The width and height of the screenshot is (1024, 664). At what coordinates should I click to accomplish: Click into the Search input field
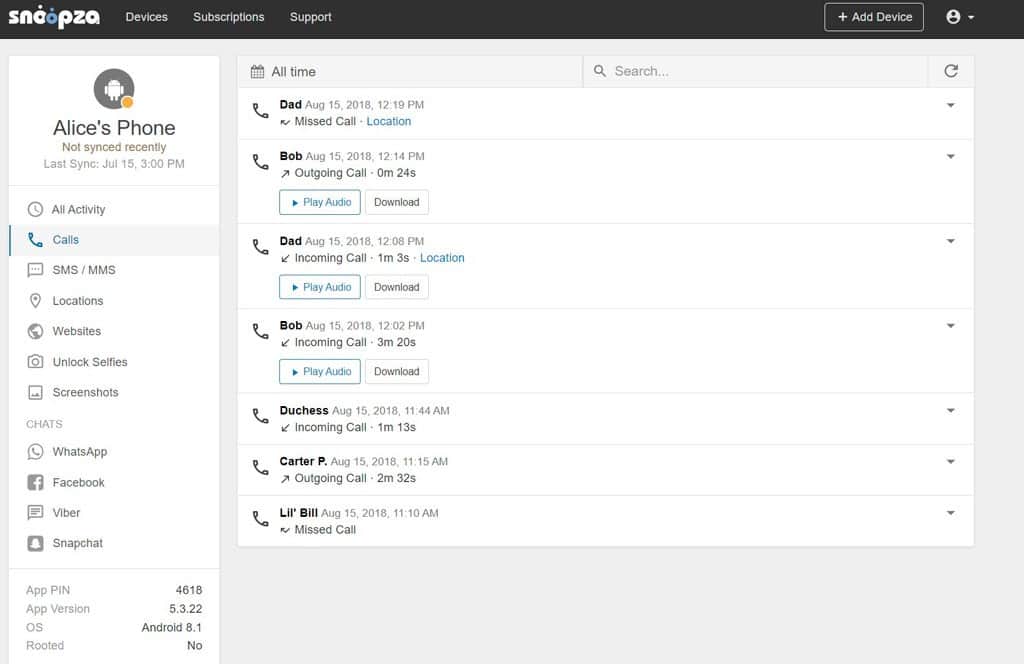[x=760, y=72]
